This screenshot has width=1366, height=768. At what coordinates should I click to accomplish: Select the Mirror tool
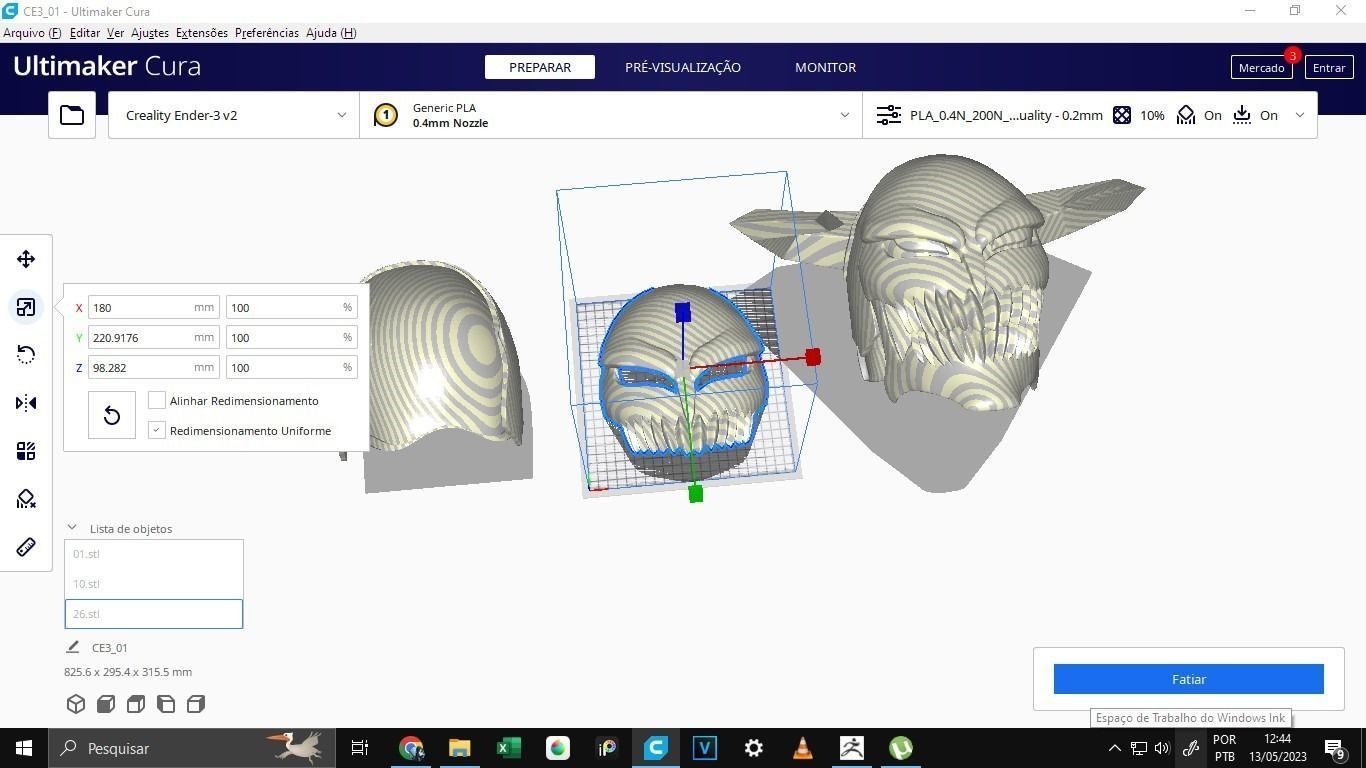coord(26,403)
